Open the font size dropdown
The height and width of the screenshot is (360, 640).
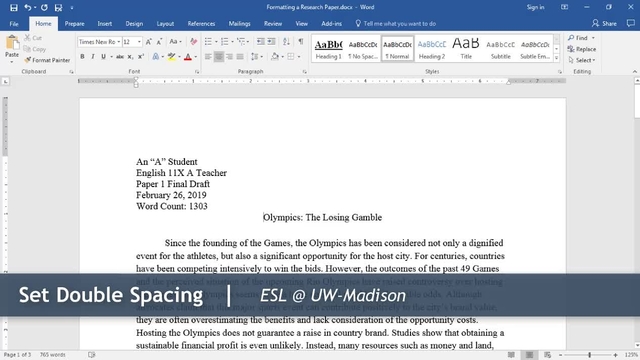point(139,42)
